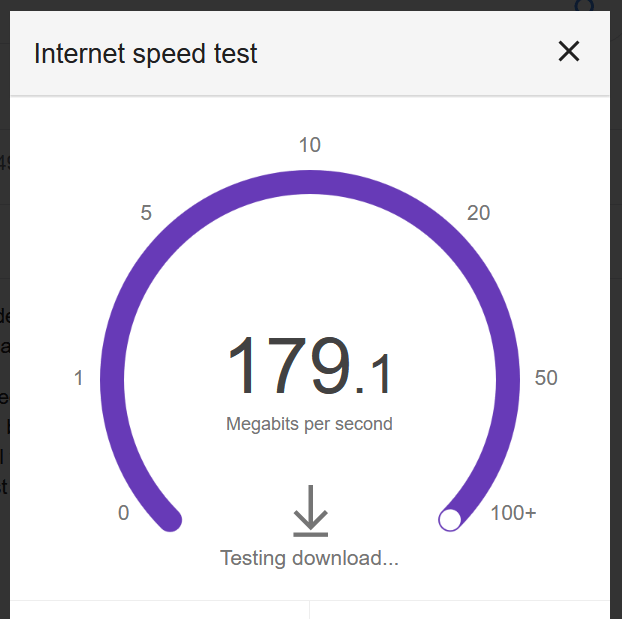The height and width of the screenshot is (619, 622).
Task: Click the 10 label atop the gauge
Action: click(x=310, y=146)
